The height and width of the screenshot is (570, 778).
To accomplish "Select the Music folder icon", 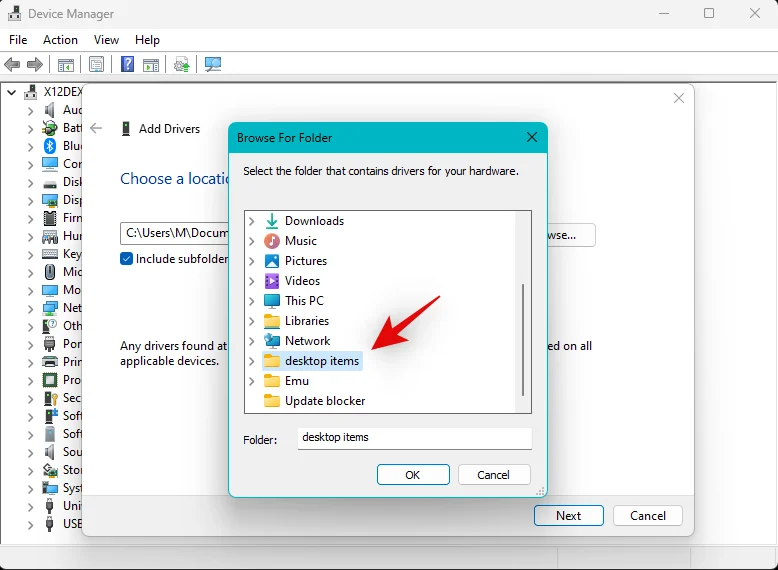I will click(272, 241).
